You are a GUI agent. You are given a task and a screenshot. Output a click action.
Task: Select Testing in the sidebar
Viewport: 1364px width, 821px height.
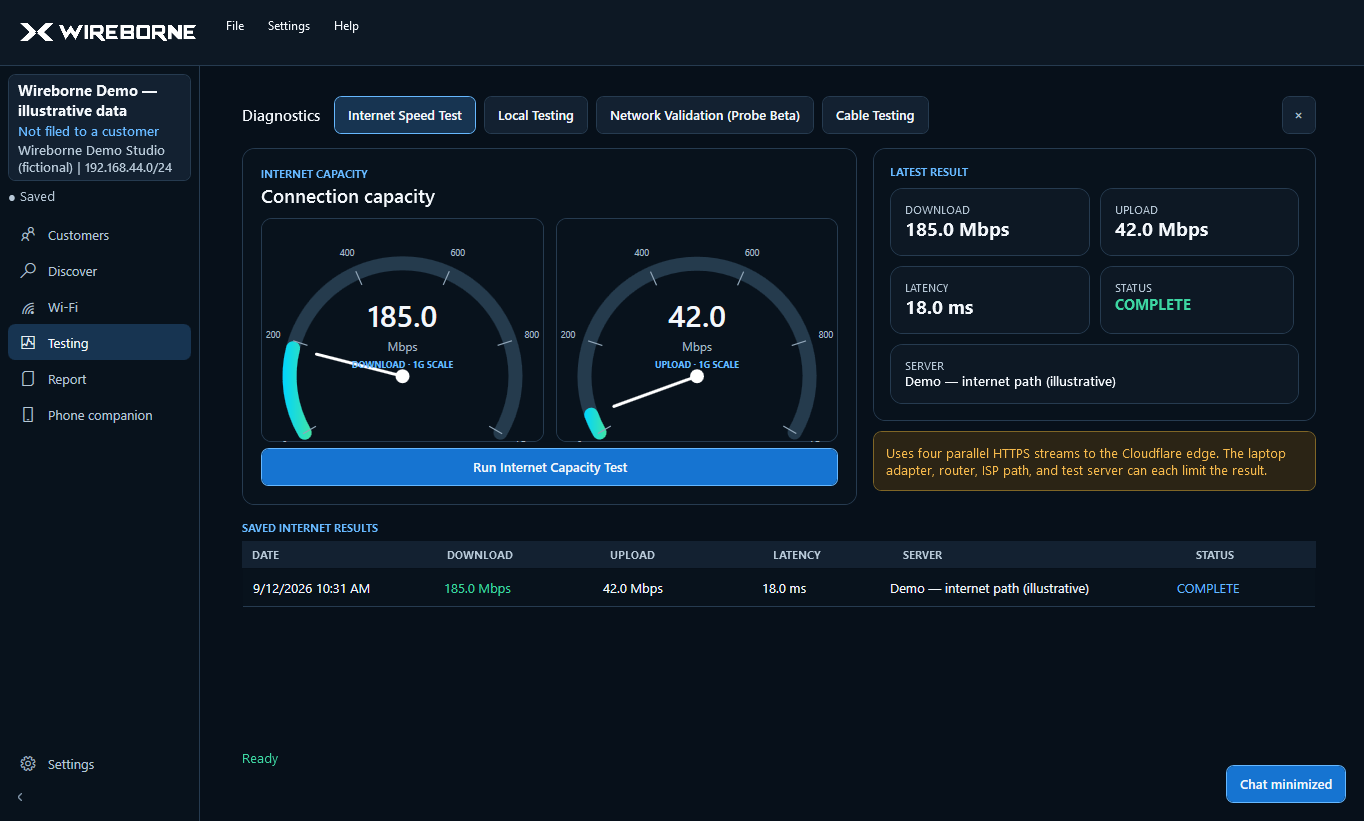pos(99,343)
